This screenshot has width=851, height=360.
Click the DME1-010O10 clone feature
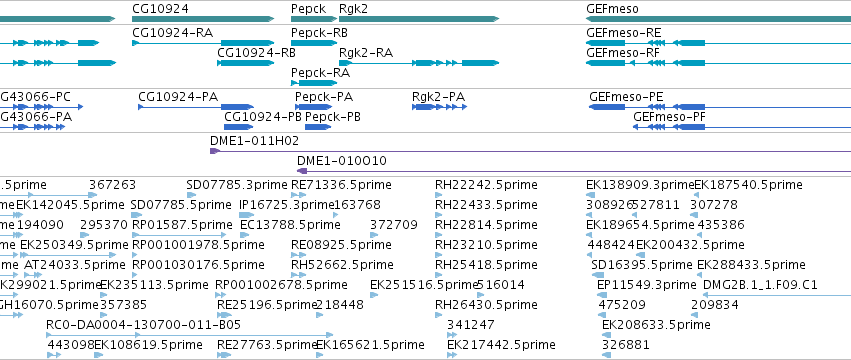pos(574,171)
